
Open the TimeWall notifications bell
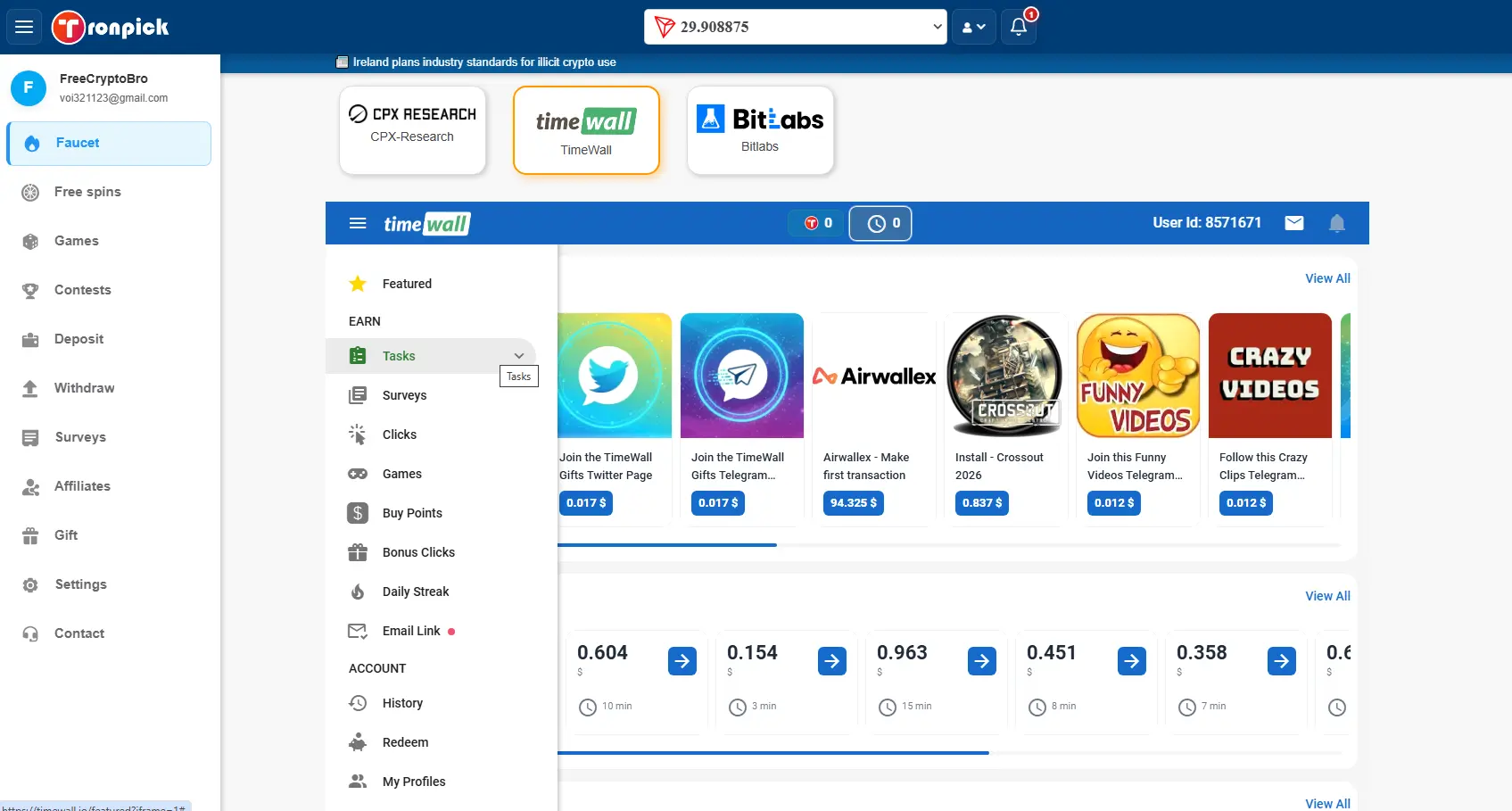pyautogui.click(x=1337, y=223)
